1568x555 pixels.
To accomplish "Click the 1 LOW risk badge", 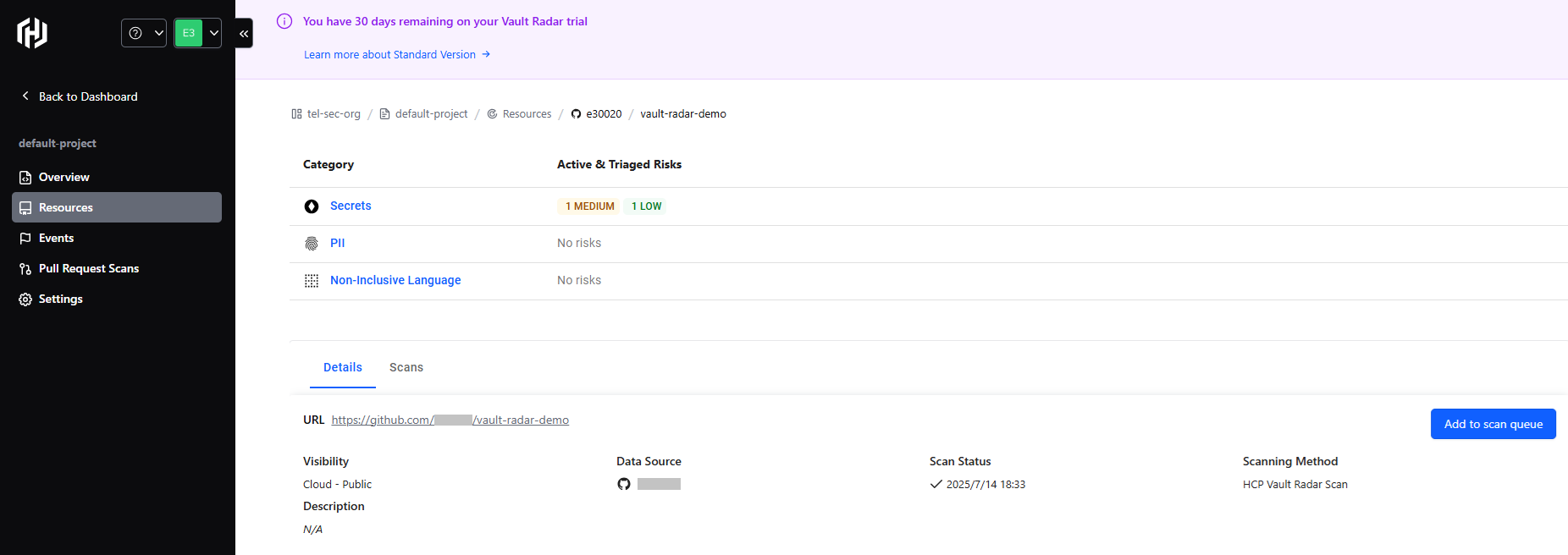I will coord(646,206).
